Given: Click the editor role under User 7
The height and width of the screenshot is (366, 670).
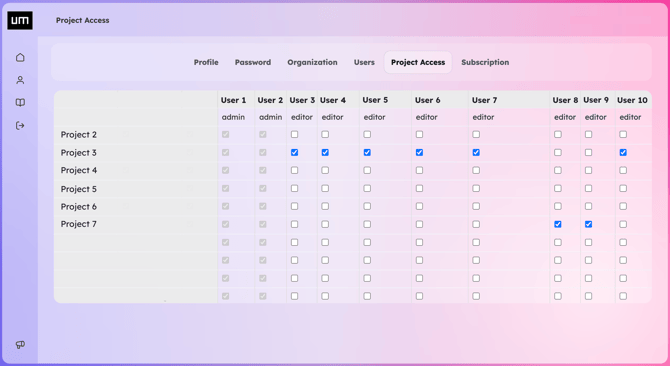Looking at the screenshot, I should [x=483, y=117].
